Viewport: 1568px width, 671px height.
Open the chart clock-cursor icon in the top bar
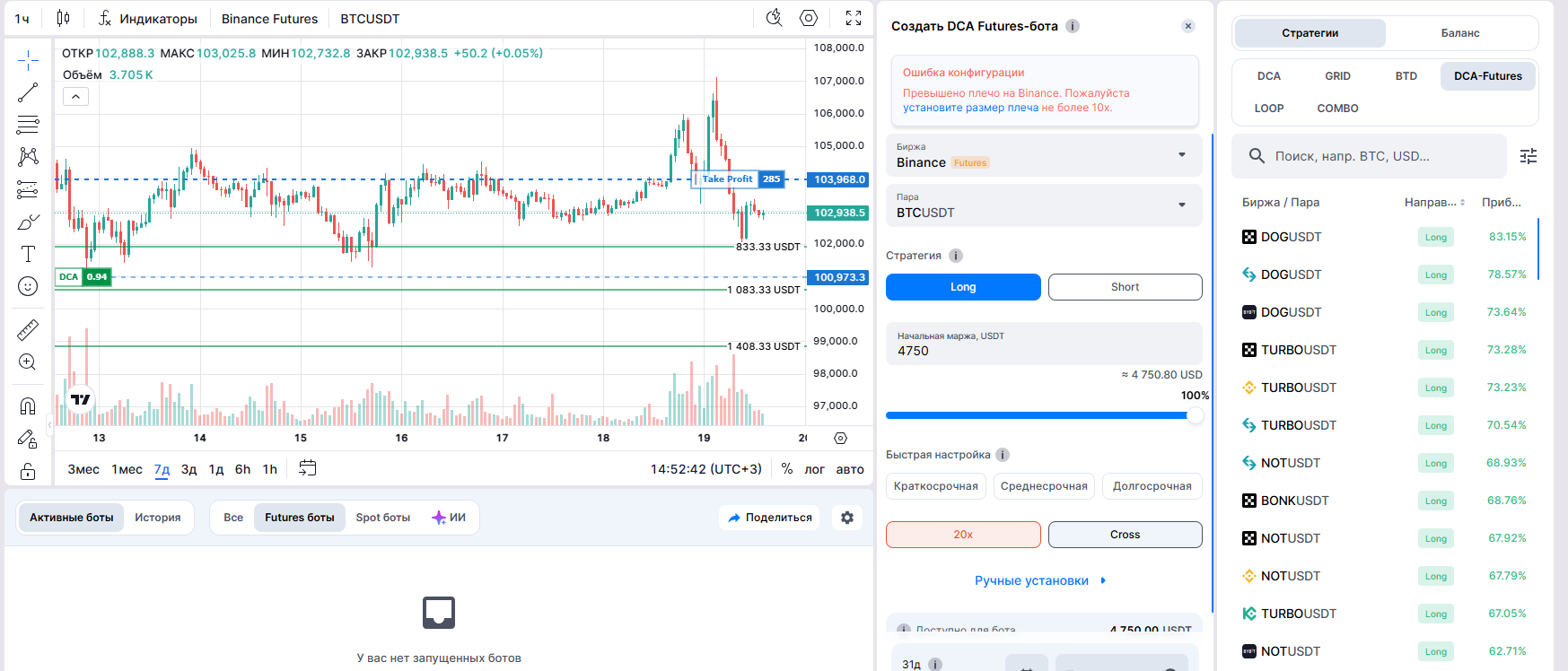pos(774,18)
